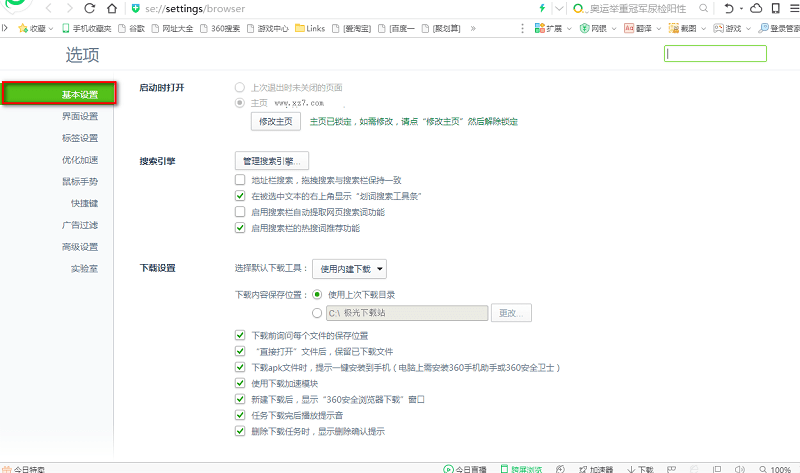
Task: Expand the 收藏 dropdown arrow
Action: coord(51,29)
